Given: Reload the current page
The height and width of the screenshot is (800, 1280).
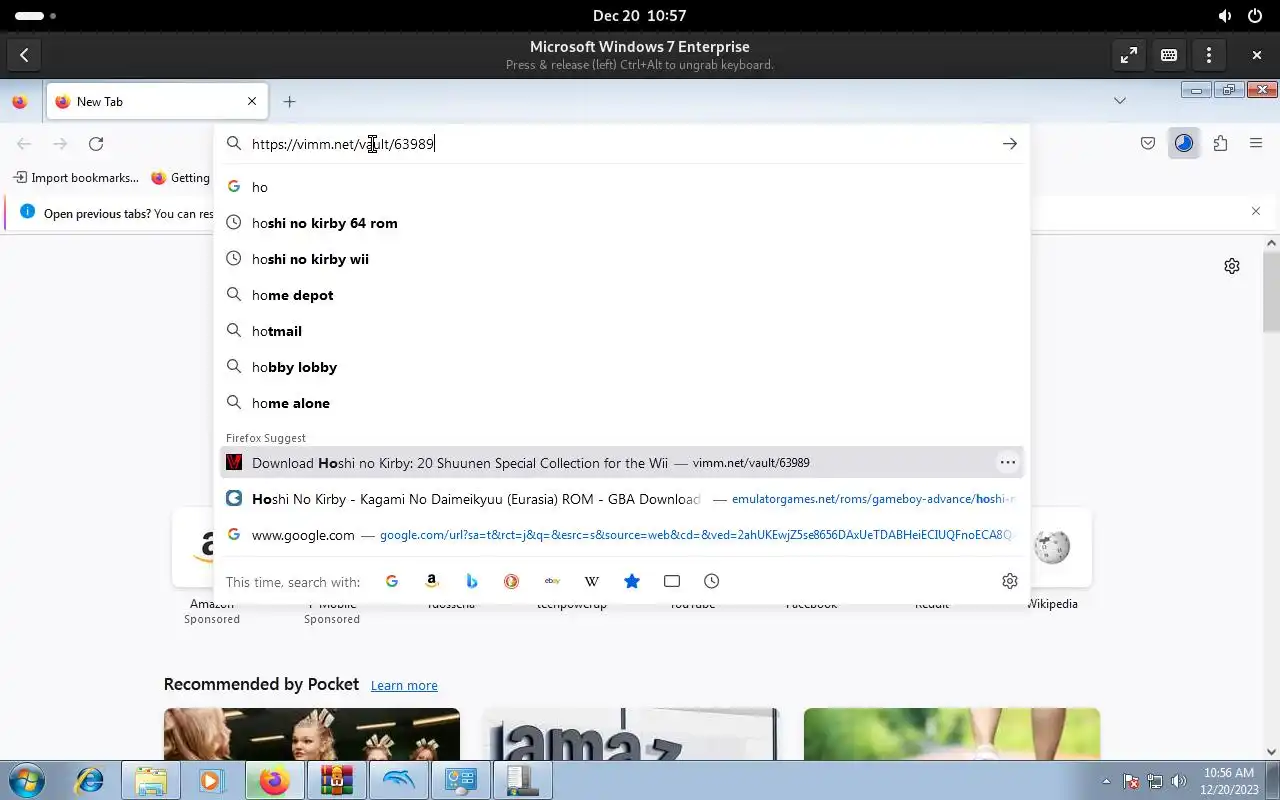Looking at the screenshot, I should coord(96,144).
